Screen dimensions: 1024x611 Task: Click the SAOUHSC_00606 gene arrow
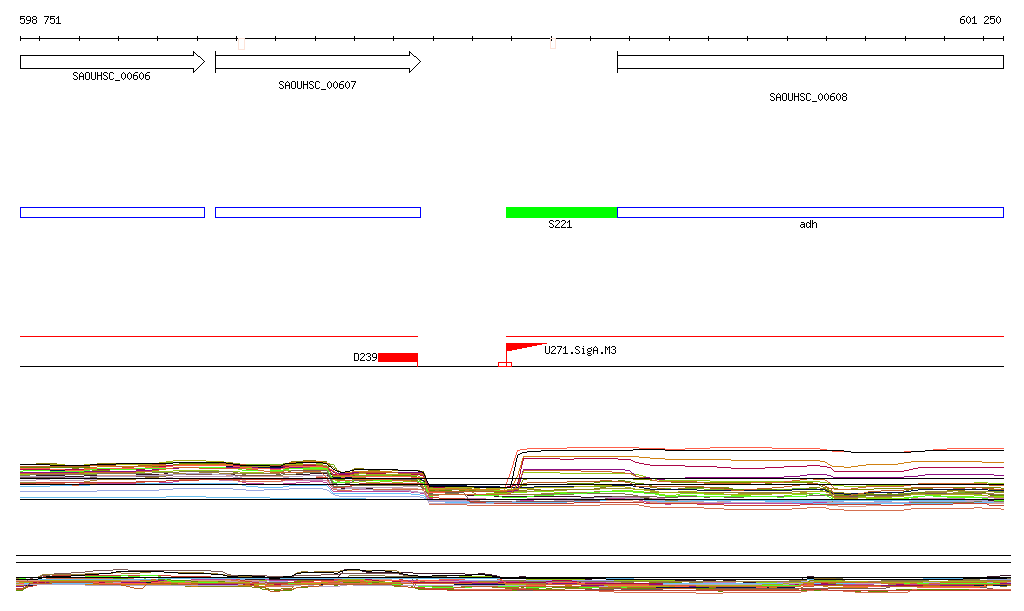coord(112,62)
